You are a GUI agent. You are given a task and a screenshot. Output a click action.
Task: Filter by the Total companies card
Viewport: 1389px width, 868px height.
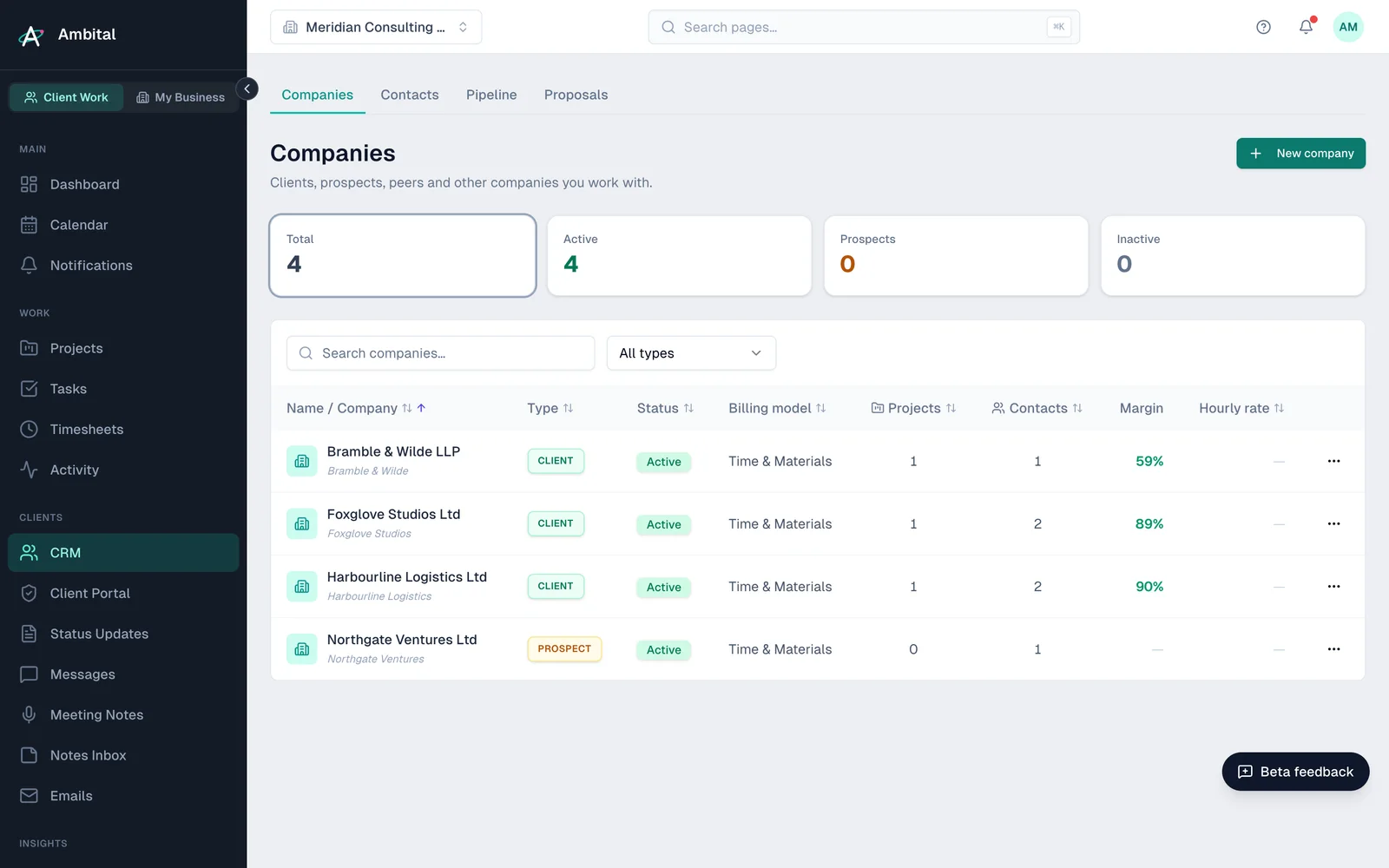coord(403,256)
